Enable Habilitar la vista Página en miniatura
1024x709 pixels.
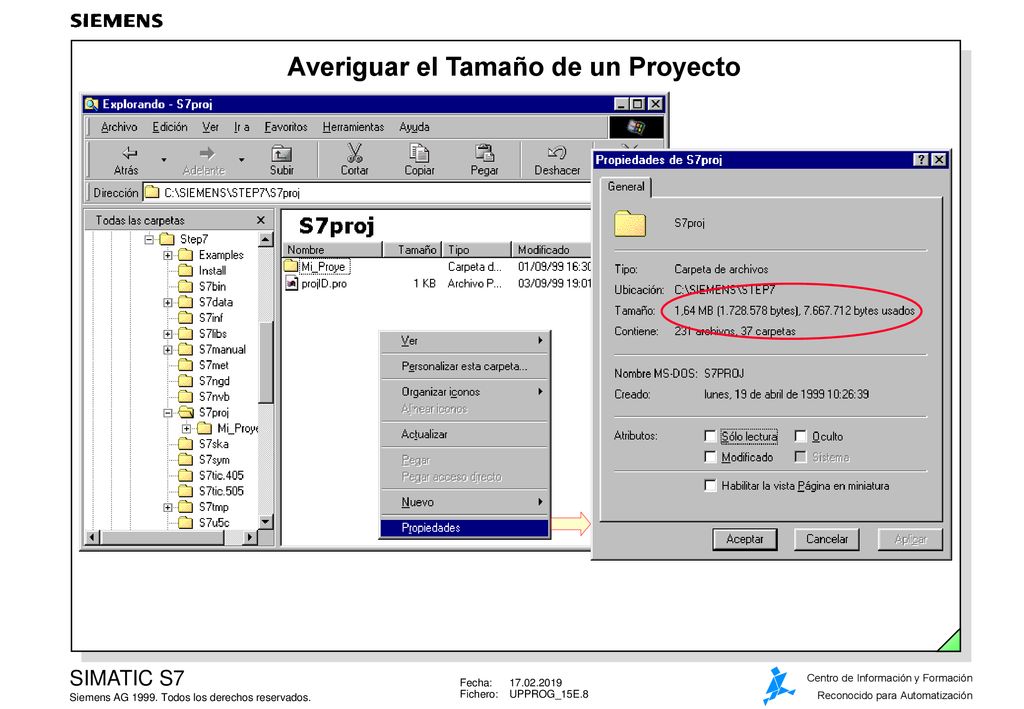710,486
